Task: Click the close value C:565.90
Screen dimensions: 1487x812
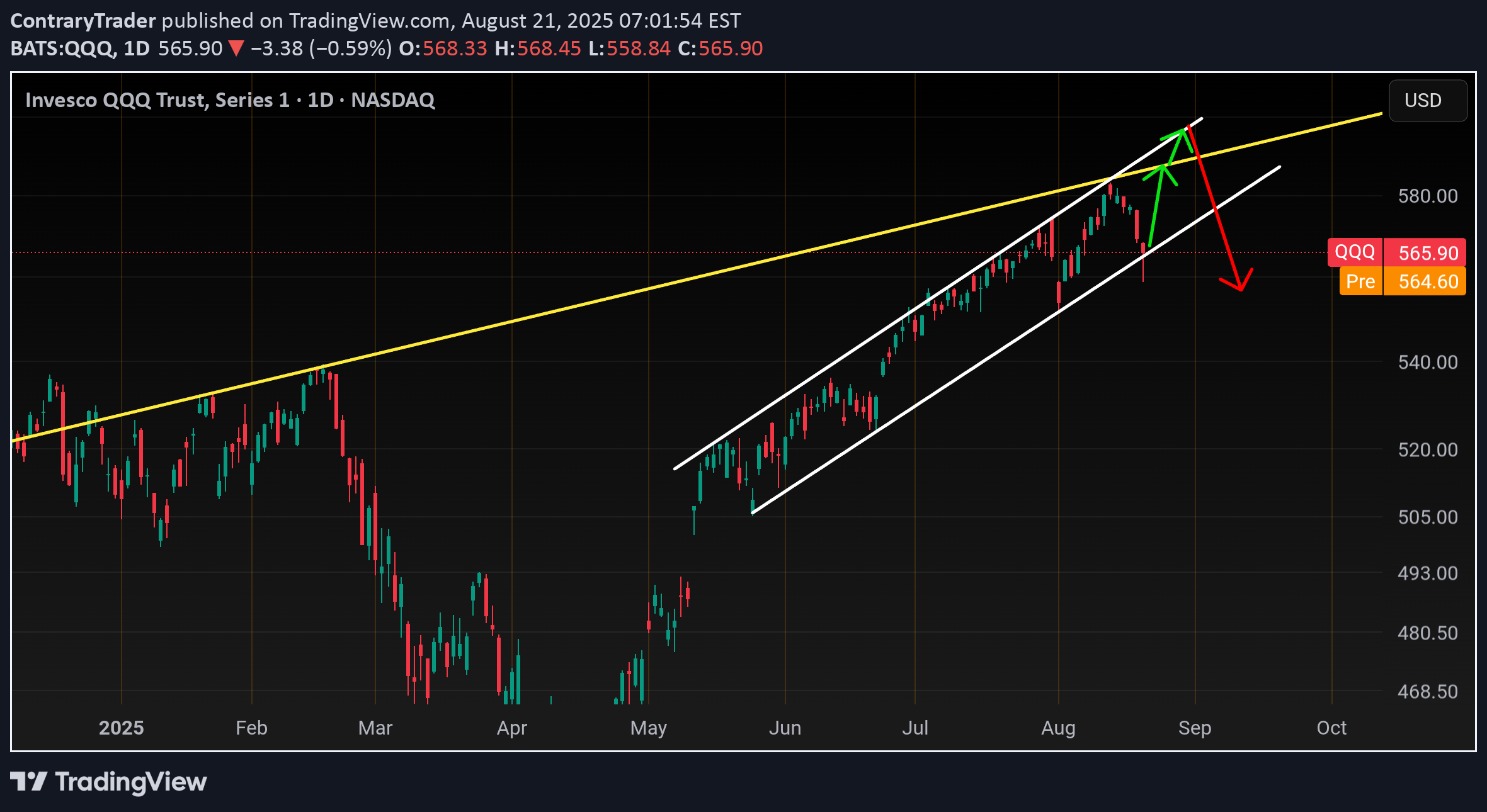Action: pos(721,48)
